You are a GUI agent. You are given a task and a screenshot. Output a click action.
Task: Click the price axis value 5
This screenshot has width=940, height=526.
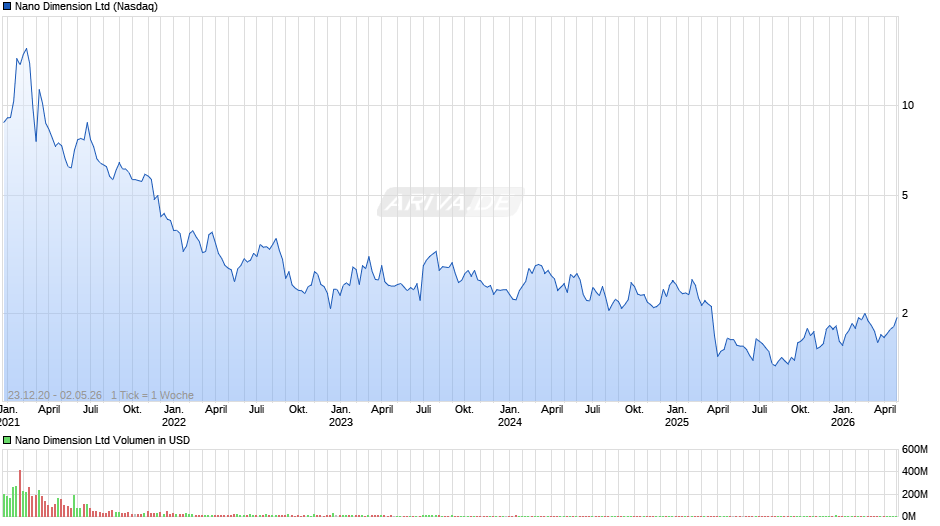click(x=905, y=196)
